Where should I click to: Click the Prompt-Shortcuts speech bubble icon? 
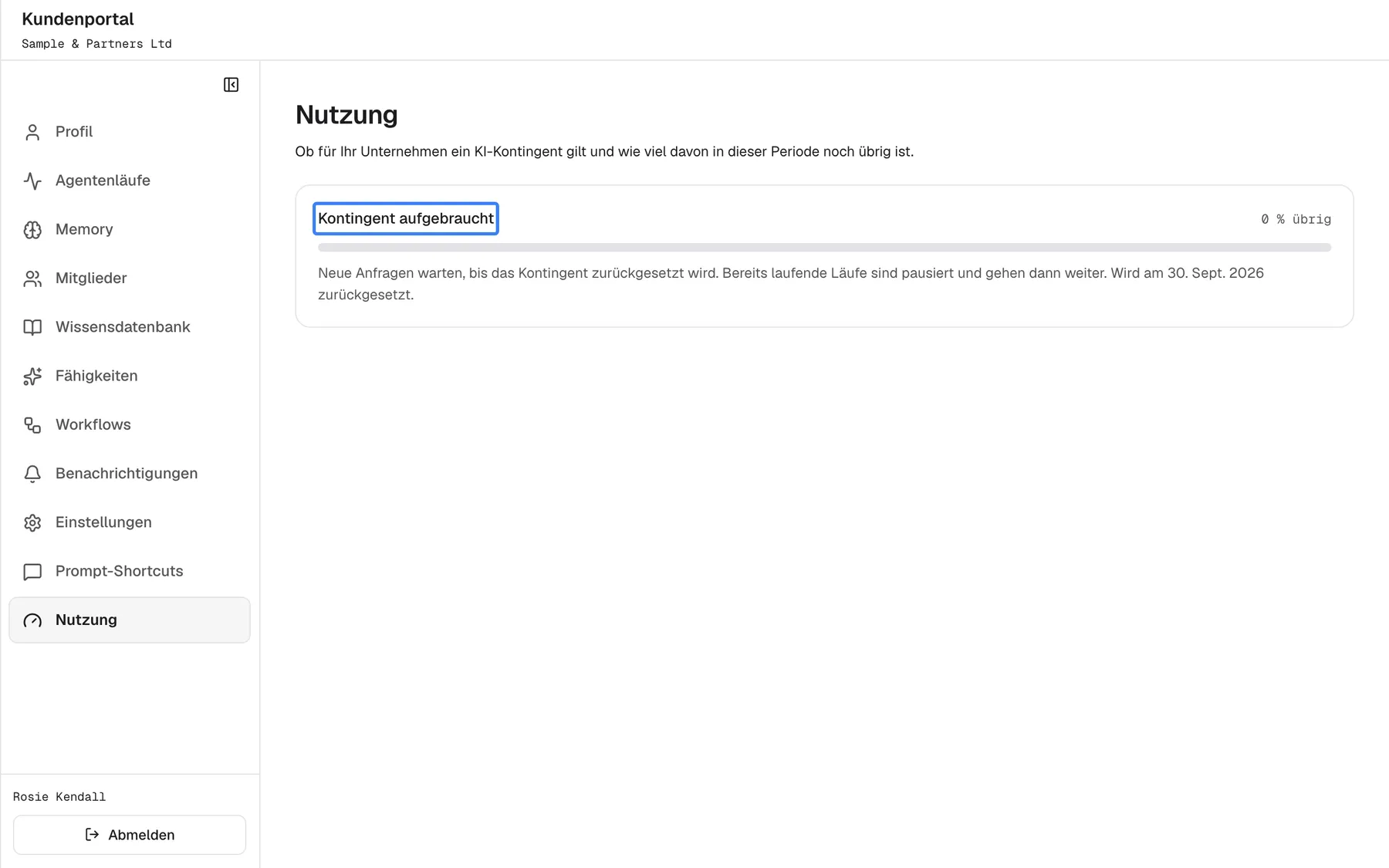[32, 572]
